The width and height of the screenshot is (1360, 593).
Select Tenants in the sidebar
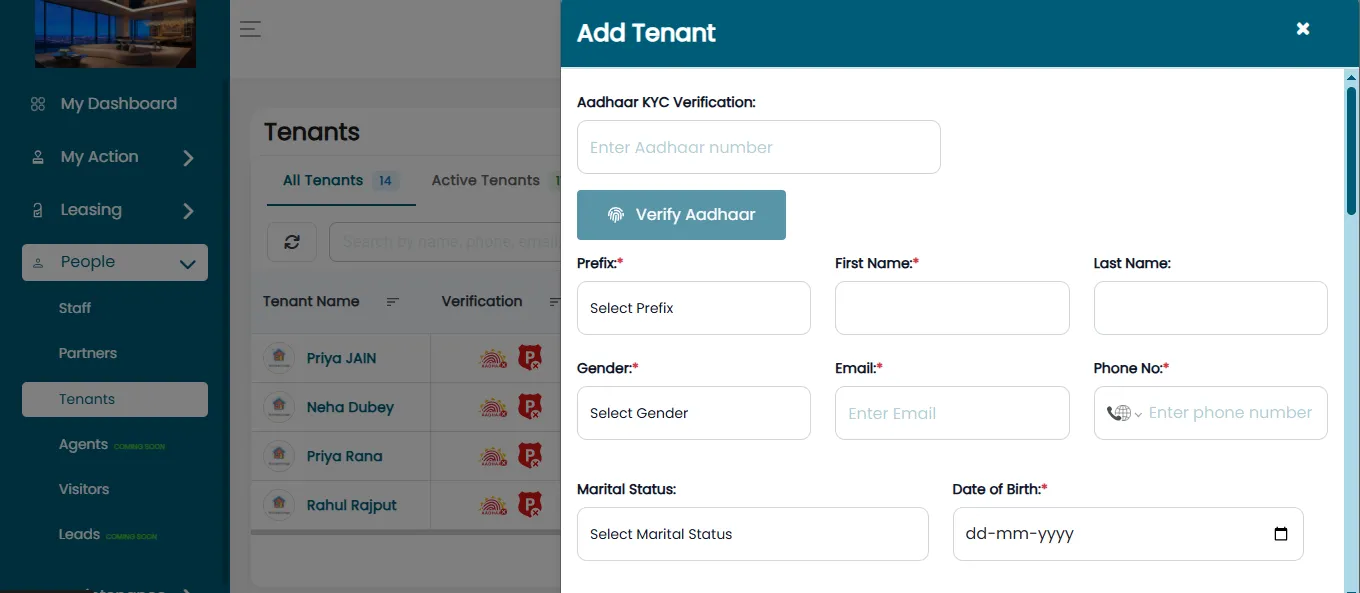pos(115,399)
